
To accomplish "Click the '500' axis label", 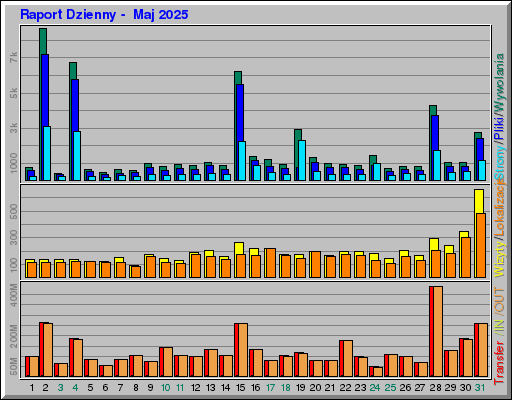I will [x=14, y=211].
